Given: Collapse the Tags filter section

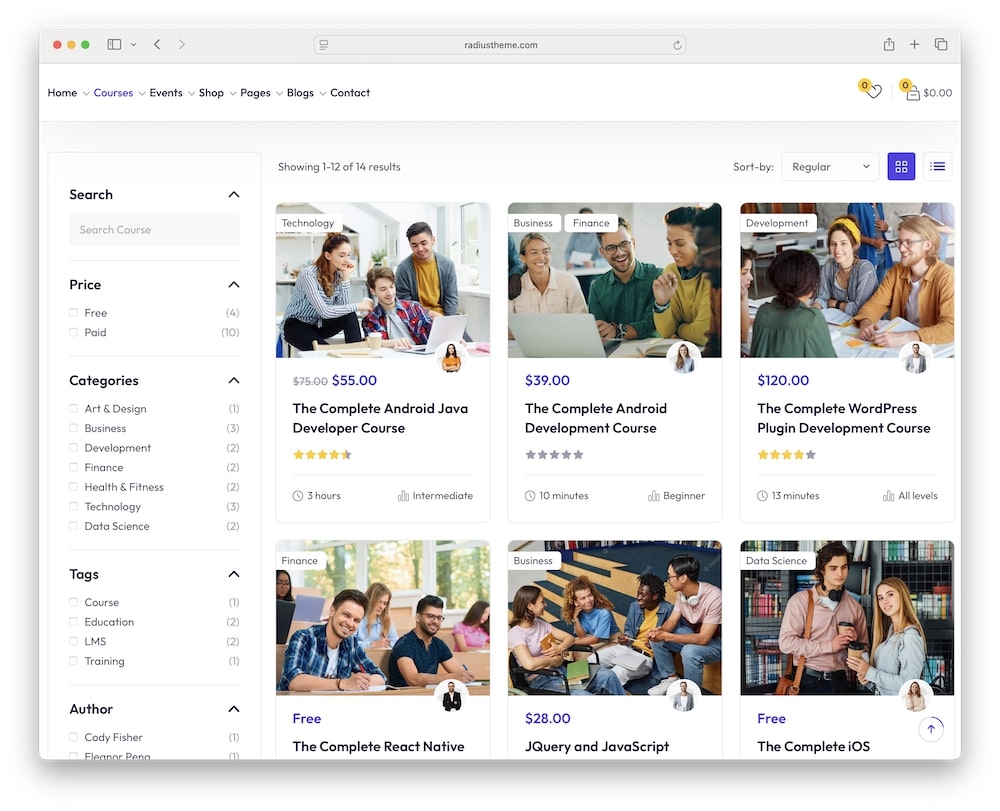Looking at the screenshot, I should [234, 574].
